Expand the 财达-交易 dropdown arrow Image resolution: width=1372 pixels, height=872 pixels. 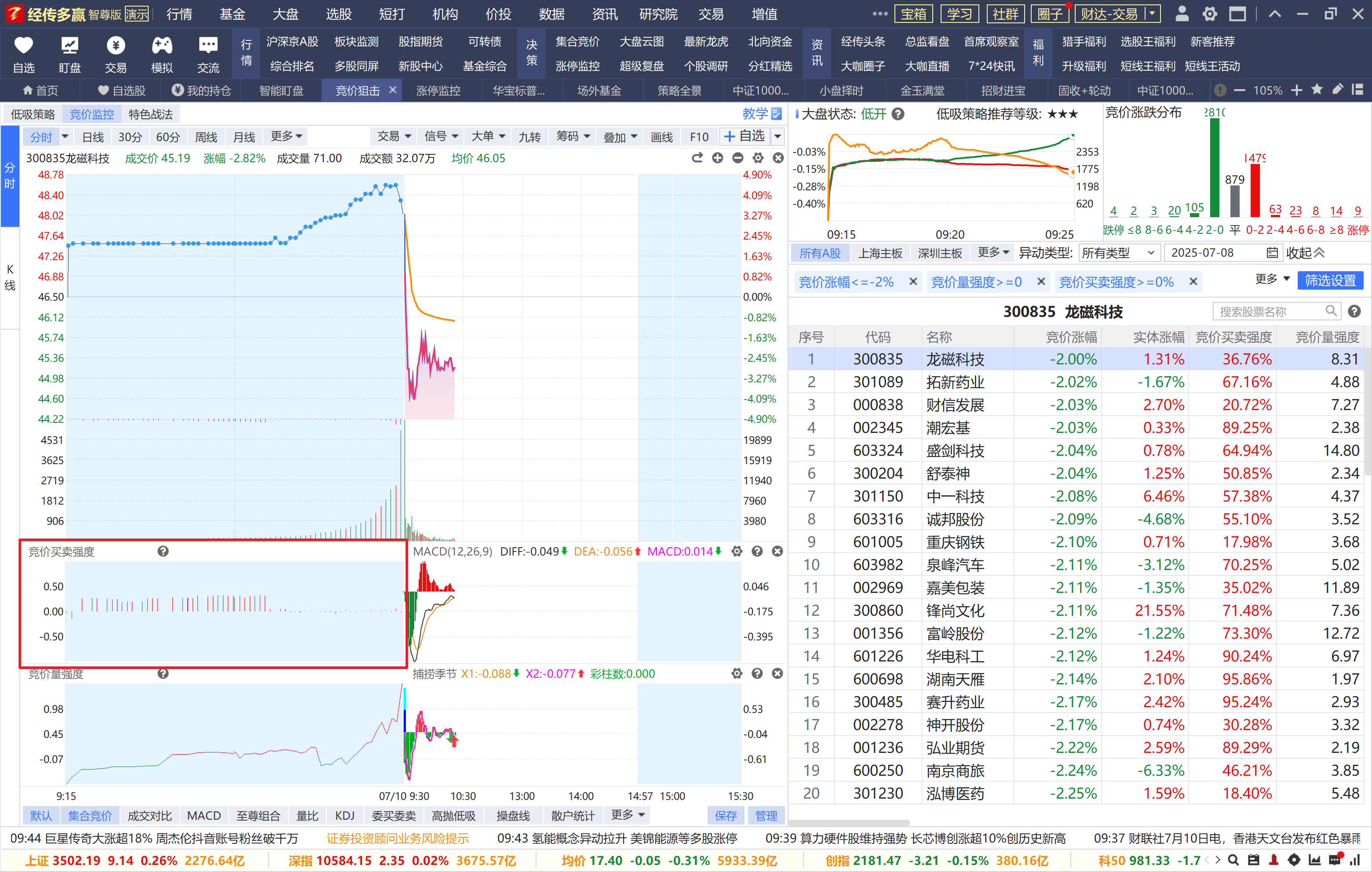coord(1152,13)
